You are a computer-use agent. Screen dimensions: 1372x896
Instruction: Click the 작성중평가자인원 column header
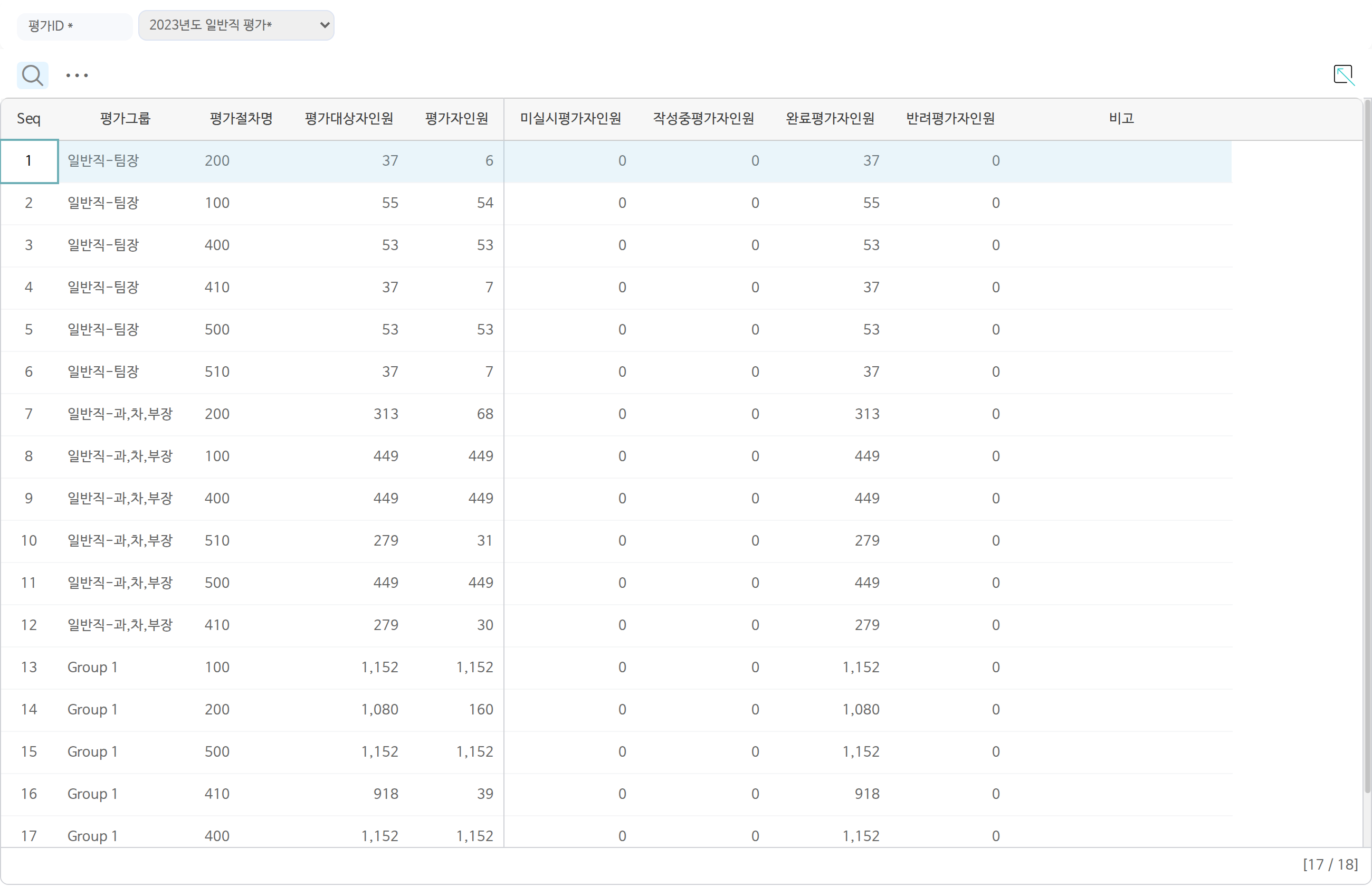[x=703, y=119]
